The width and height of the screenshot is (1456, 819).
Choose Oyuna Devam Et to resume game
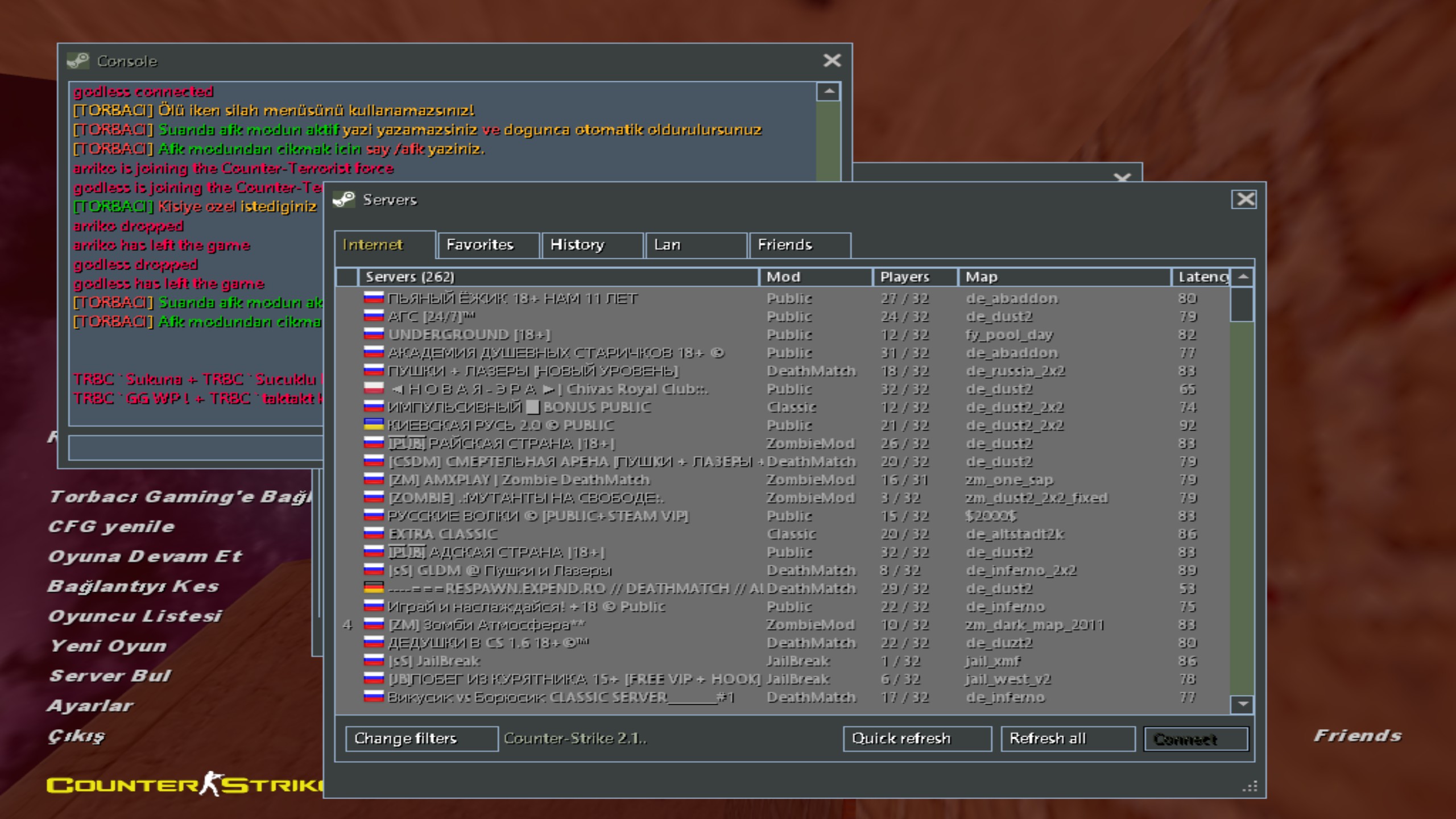pos(146,556)
